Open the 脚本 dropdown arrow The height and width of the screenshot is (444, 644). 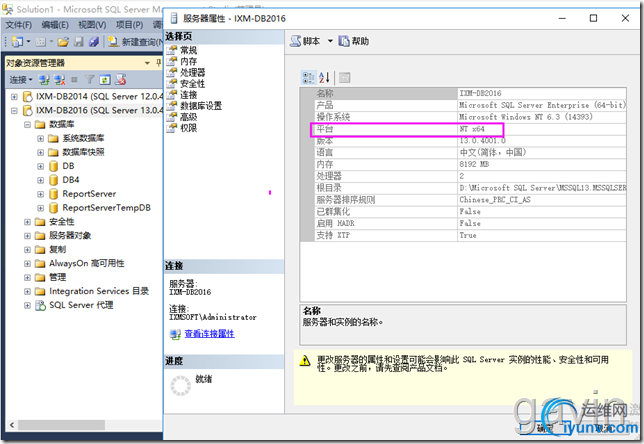pos(330,41)
